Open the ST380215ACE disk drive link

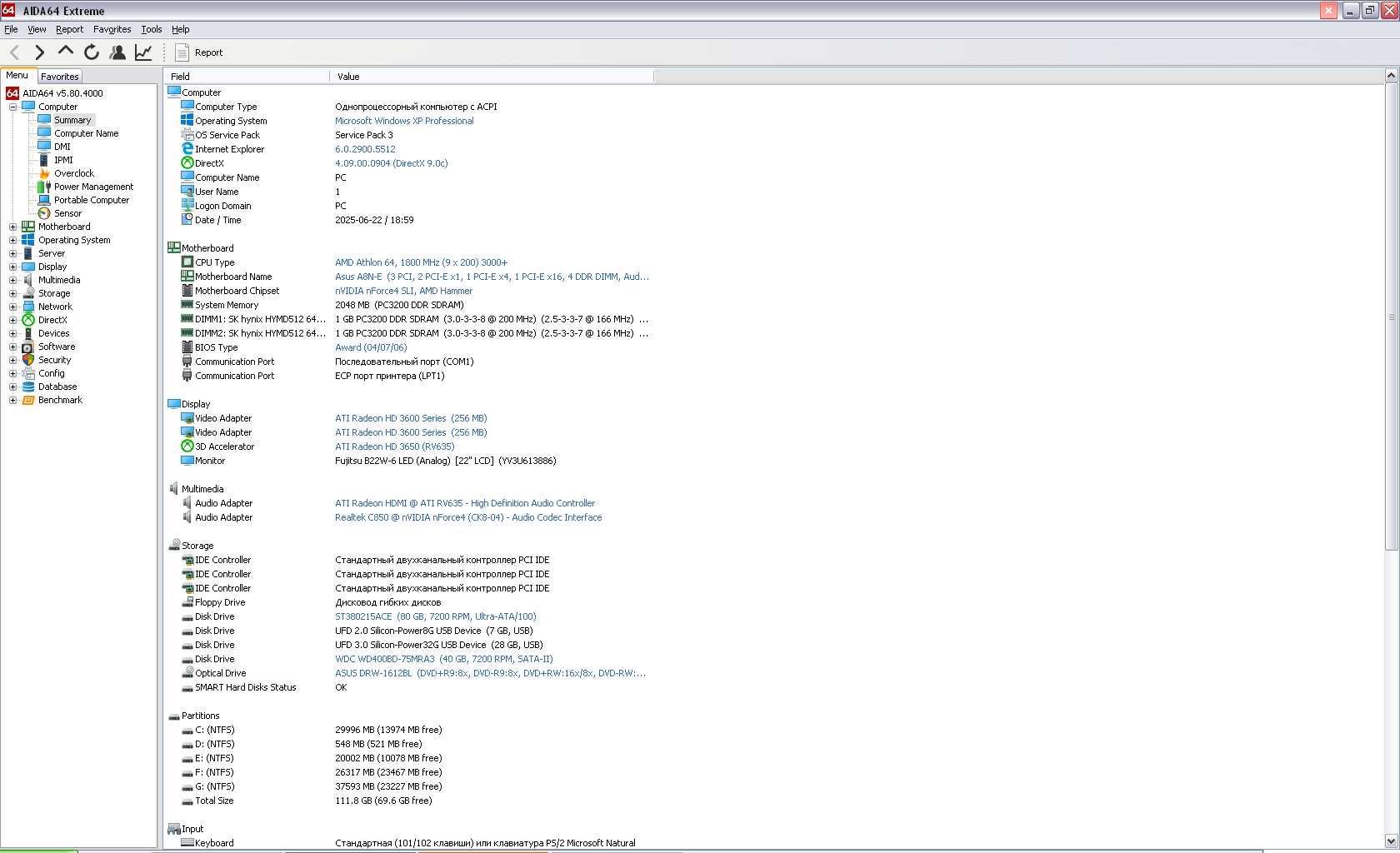[435, 616]
